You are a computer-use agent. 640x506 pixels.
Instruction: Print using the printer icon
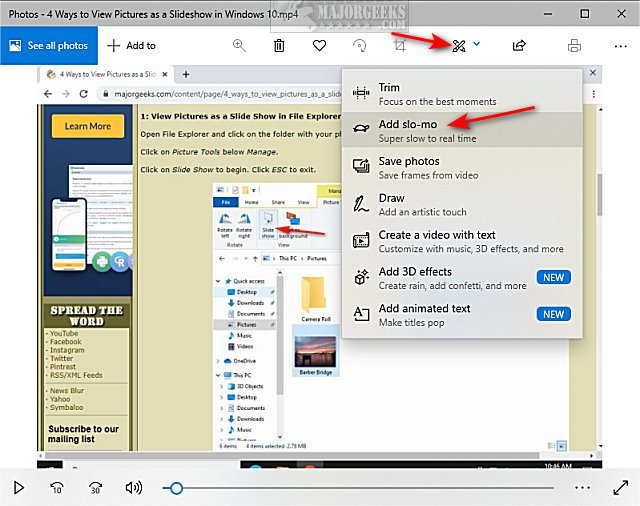tap(574, 45)
